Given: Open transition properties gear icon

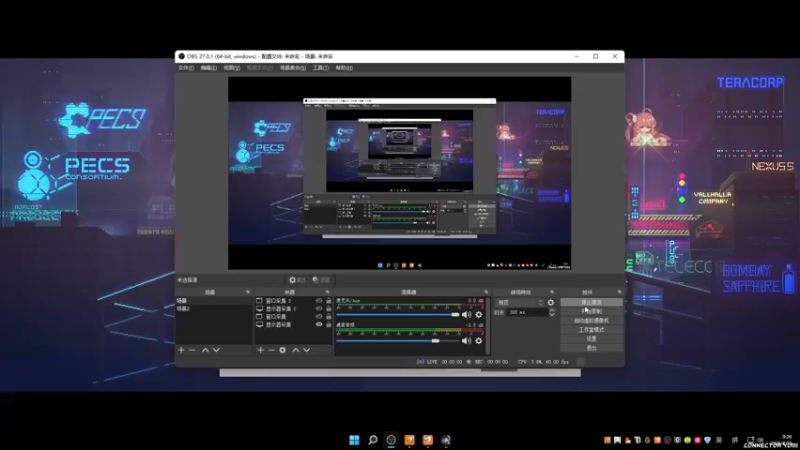Looking at the screenshot, I should (x=551, y=303).
